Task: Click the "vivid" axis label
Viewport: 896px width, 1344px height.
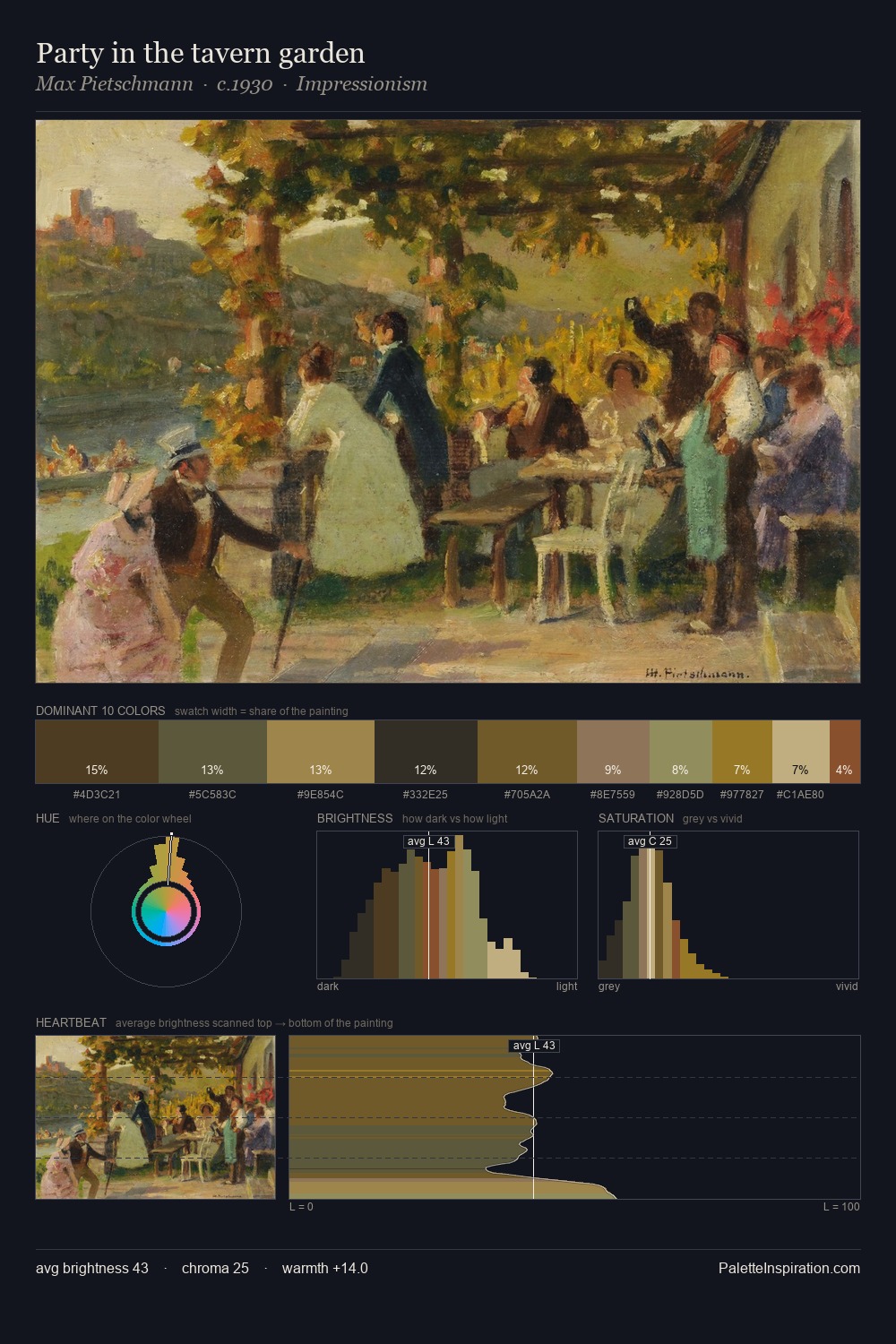Action: tap(847, 986)
